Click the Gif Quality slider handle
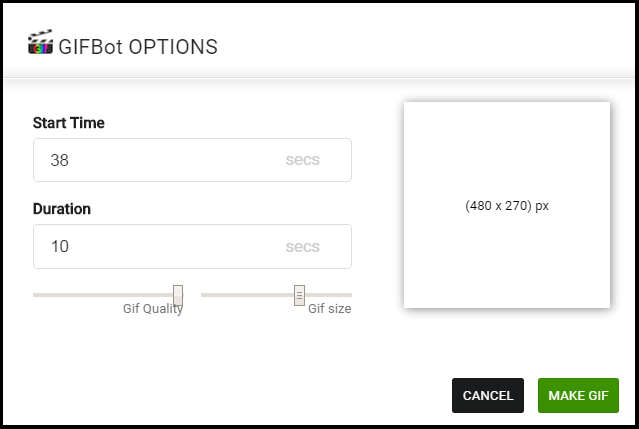This screenshot has height=429, width=639. 178,295
